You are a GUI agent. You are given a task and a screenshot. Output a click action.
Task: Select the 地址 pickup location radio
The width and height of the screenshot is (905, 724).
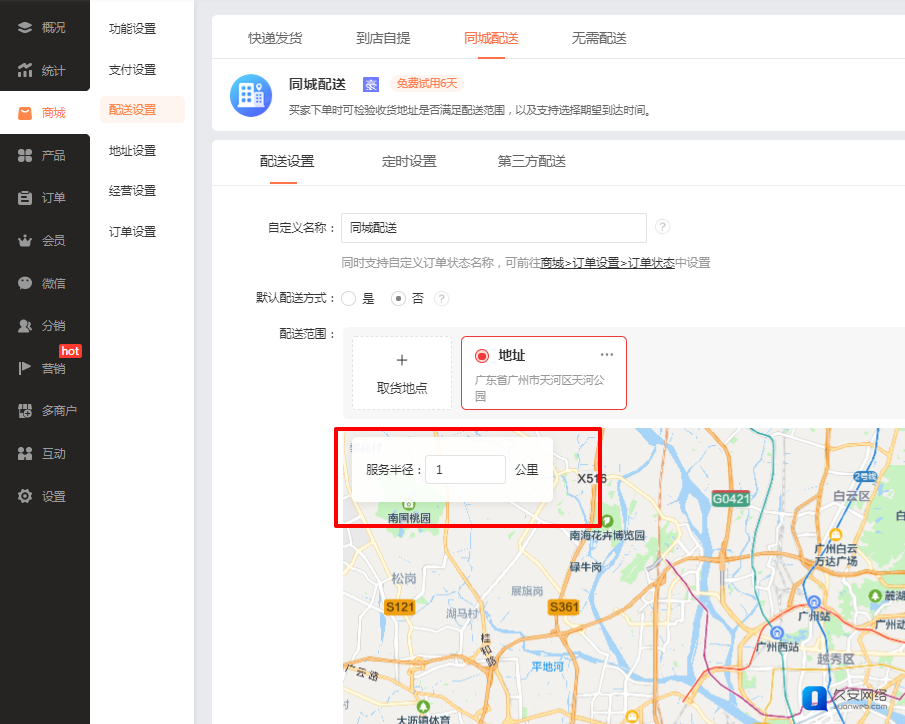(482, 356)
